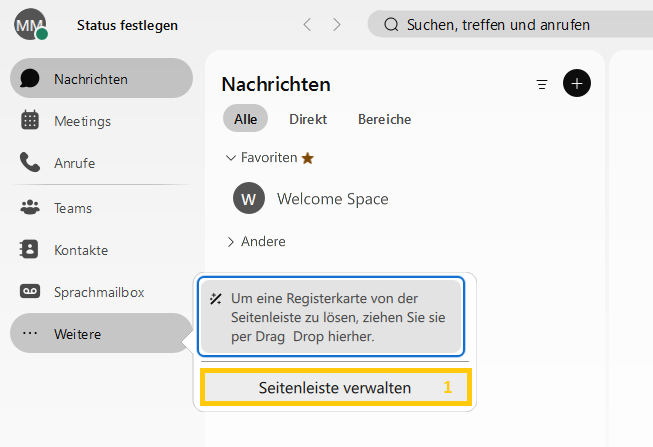653x447 pixels.
Task: Open the Teams people icon
Action: [x=30, y=208]
